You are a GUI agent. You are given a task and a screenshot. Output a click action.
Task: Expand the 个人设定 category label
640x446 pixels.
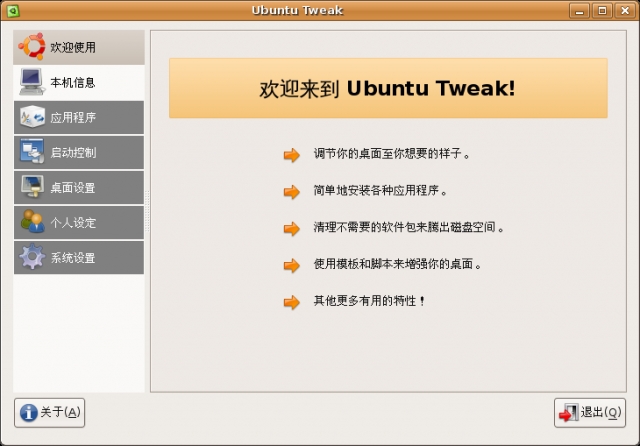click(x=73, y=223)
